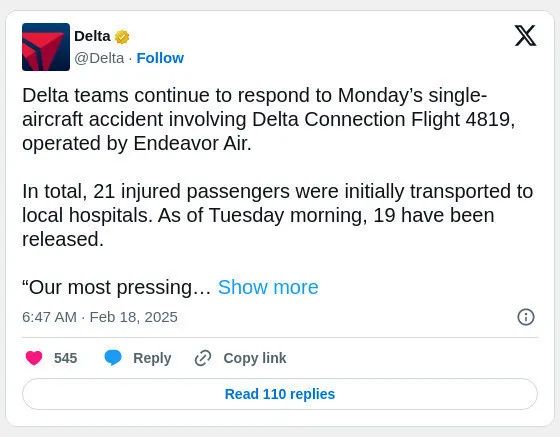The image size is (560, 437).
Task: Click the Feb 18, 2025 date
Action: [133, 317]
